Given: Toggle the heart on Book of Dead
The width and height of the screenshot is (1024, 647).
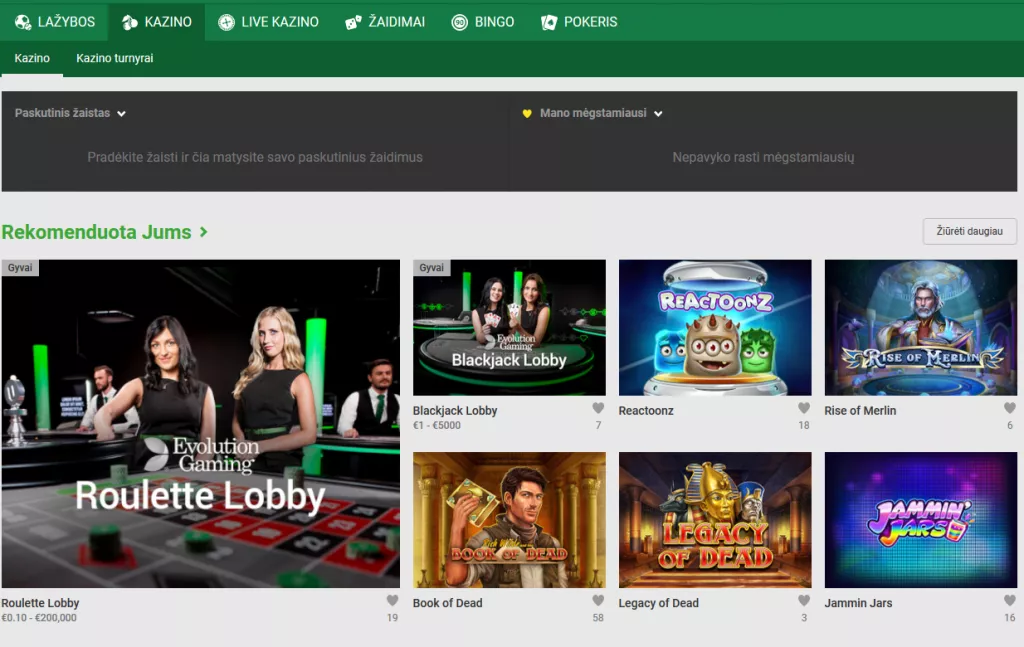Looking at the screenshot, I should click(x=597, y=598).
